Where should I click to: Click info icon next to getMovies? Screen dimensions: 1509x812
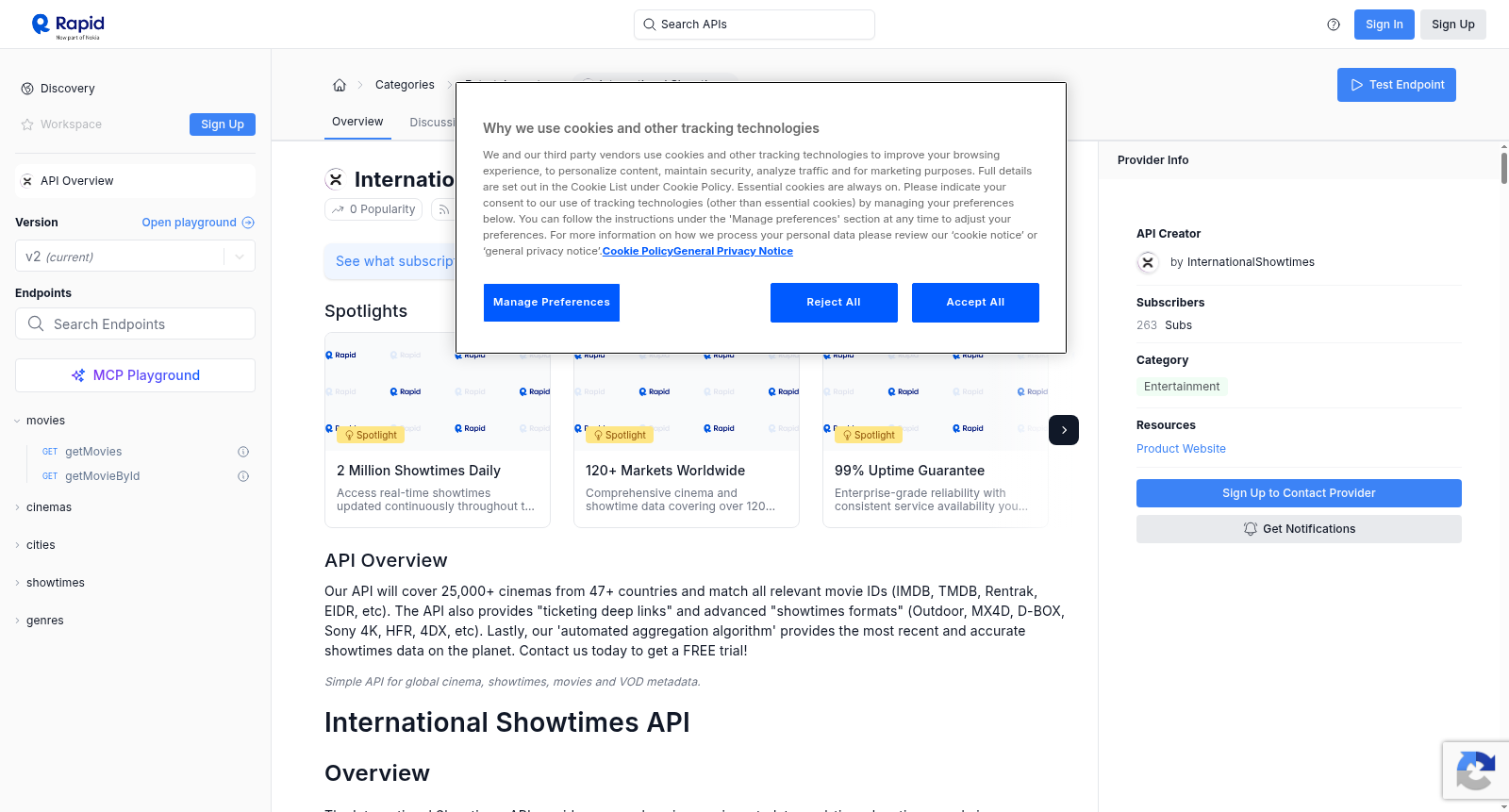(x=243, y=452)
